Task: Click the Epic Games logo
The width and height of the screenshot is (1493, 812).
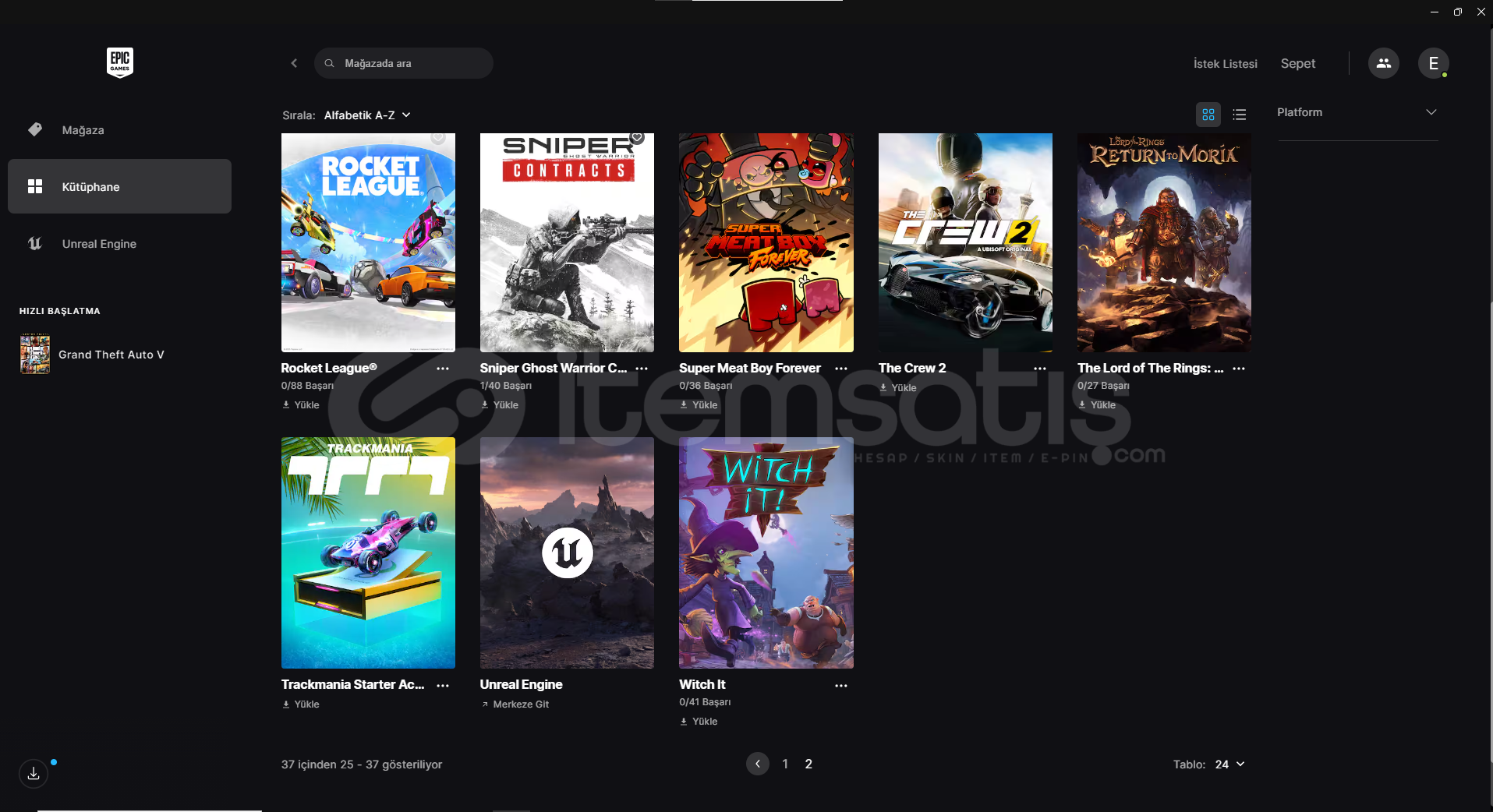Action: pos(120,62)
